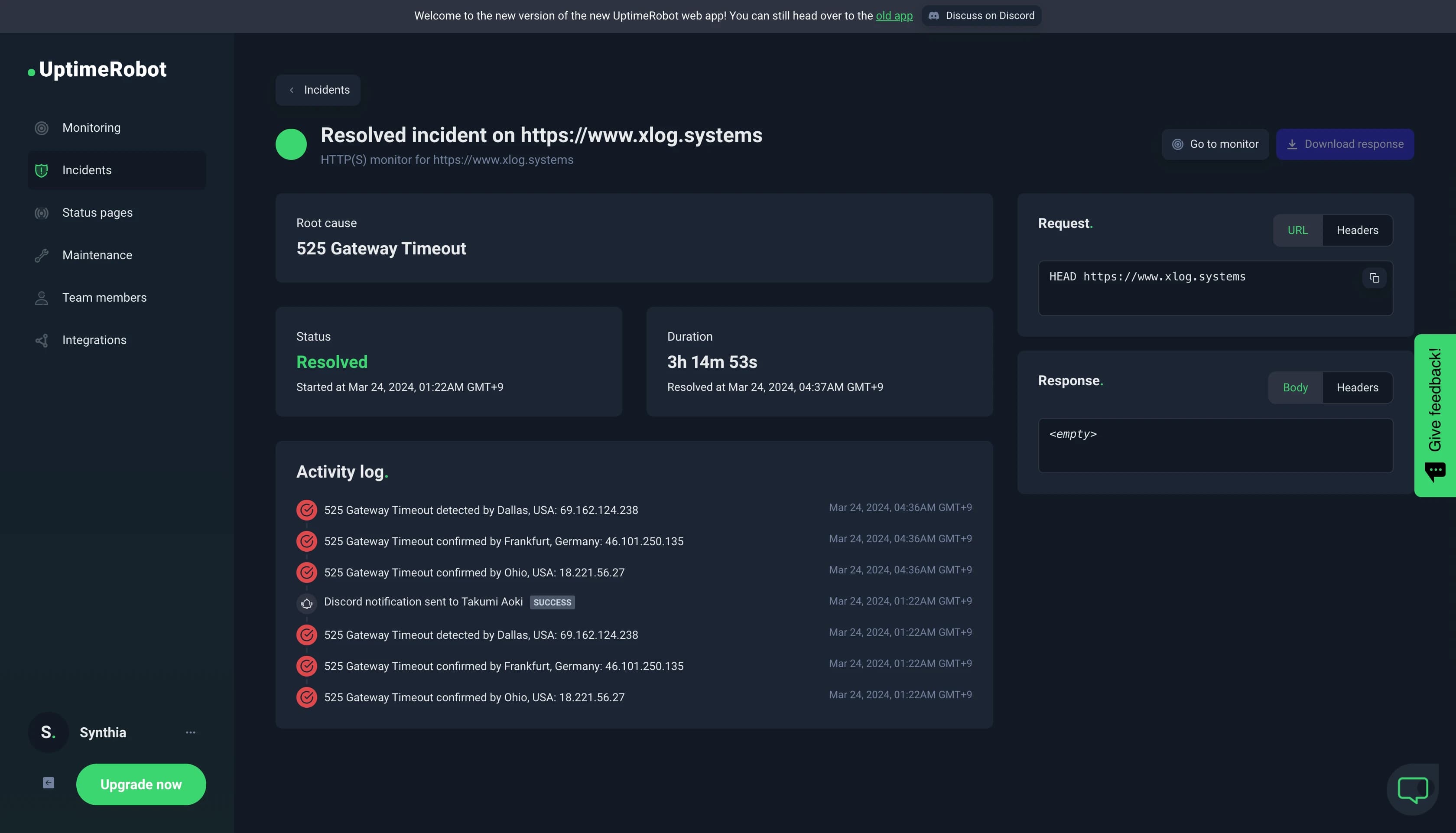
Task: Follow the old app link
Action: click(x=894, y=16)
